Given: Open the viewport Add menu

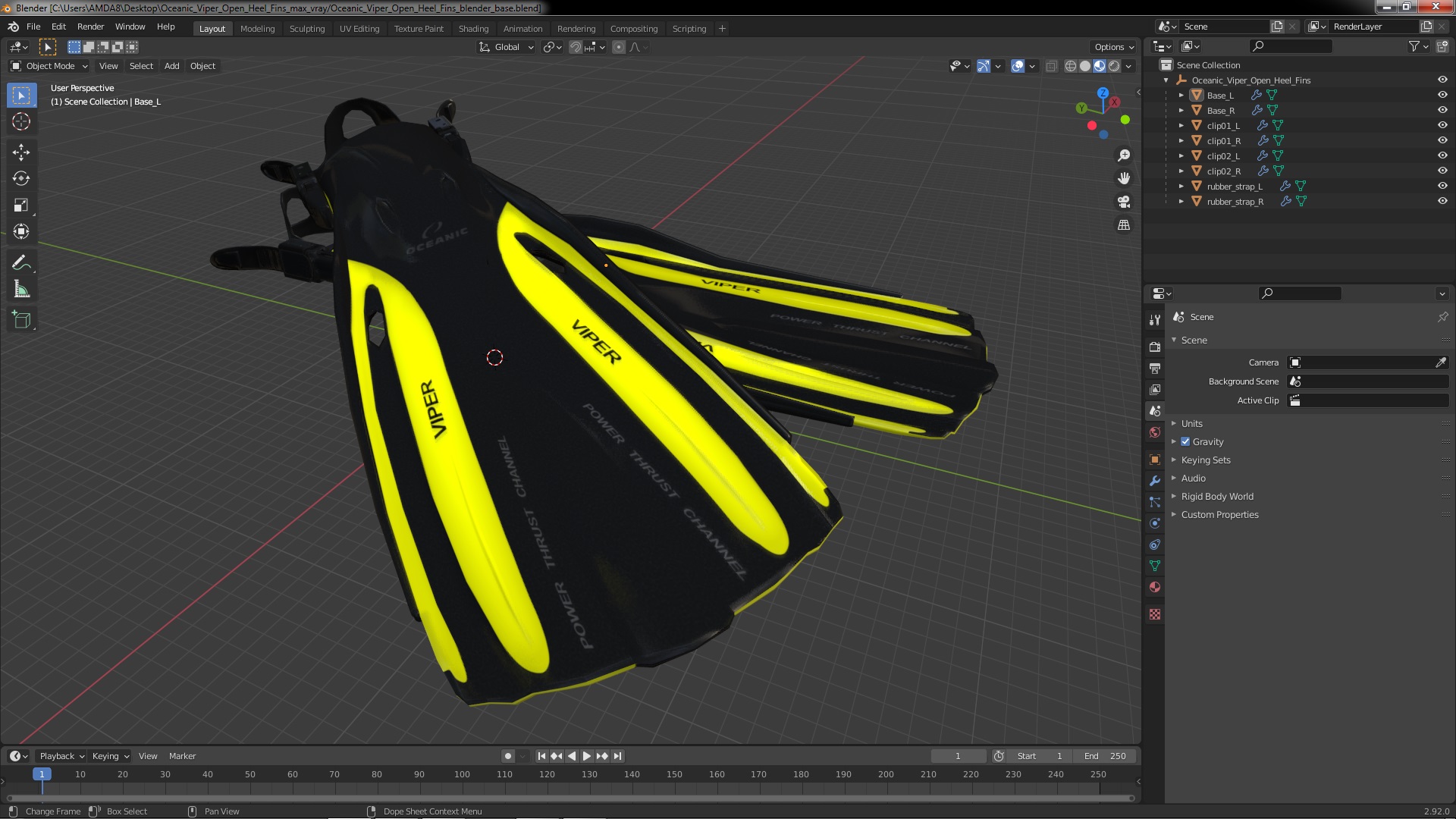Looking at the screenshot, I should point(171,67).
